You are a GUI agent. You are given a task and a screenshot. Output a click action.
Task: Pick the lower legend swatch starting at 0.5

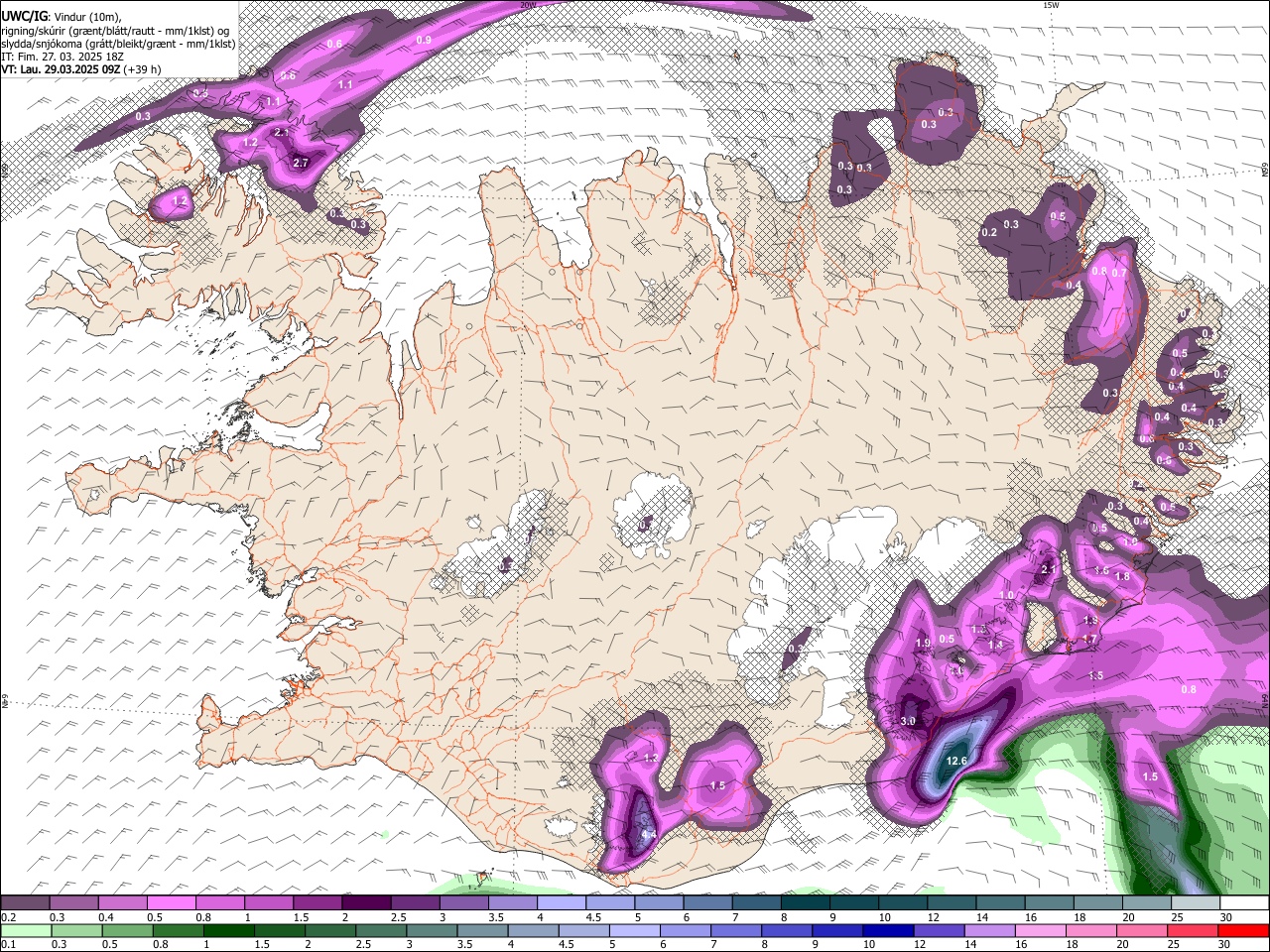(127, 930)
